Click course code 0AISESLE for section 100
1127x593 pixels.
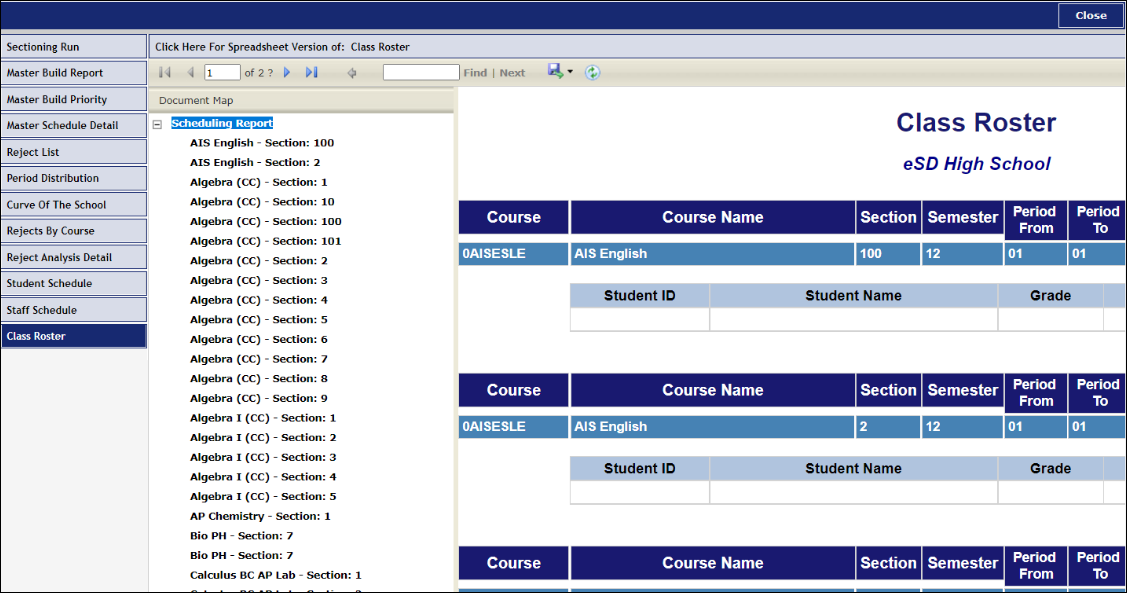[494, 254]
